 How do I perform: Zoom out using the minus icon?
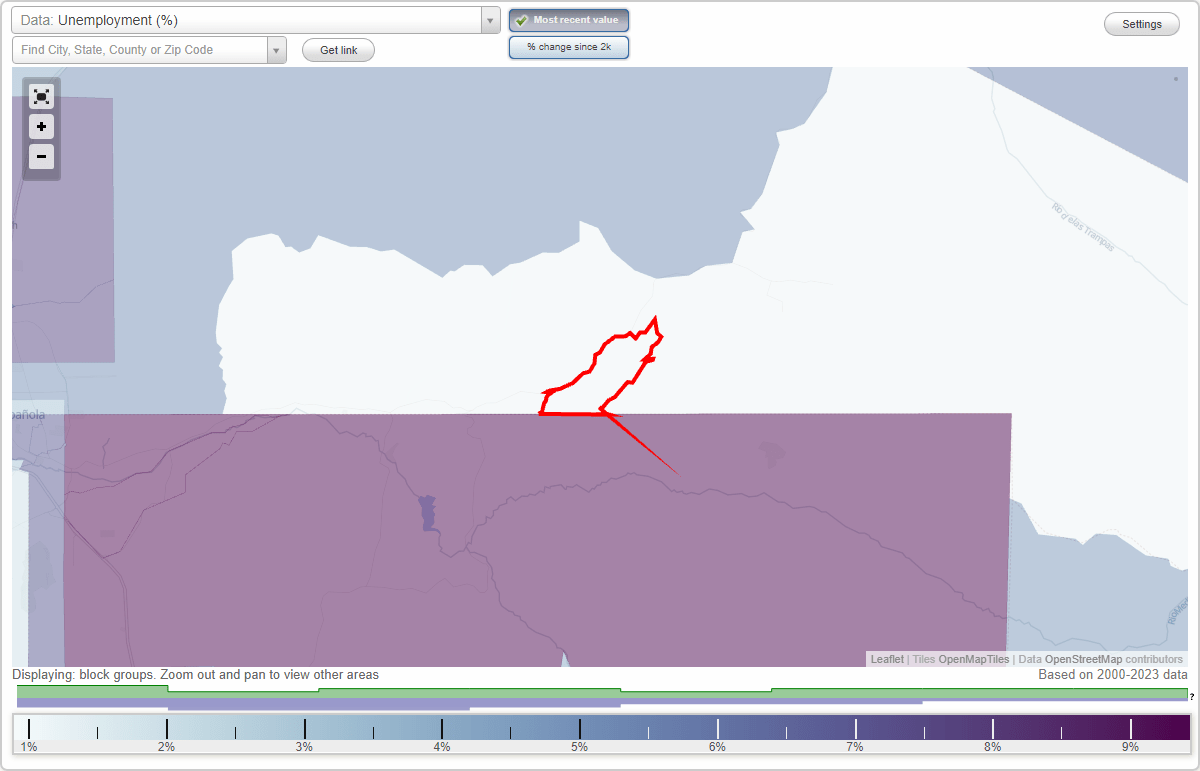(41, 156)
